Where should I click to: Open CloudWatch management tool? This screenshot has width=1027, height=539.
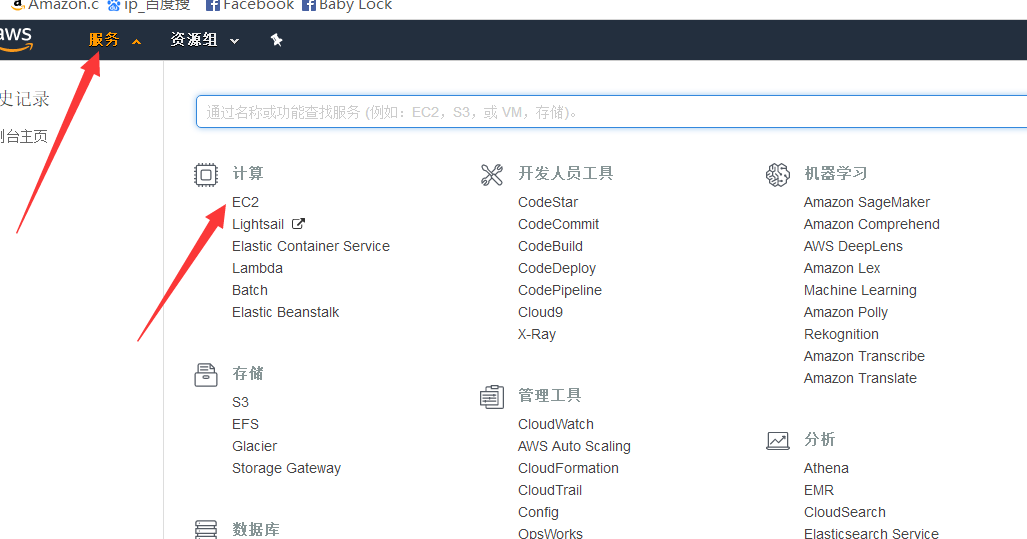point(555,424)
